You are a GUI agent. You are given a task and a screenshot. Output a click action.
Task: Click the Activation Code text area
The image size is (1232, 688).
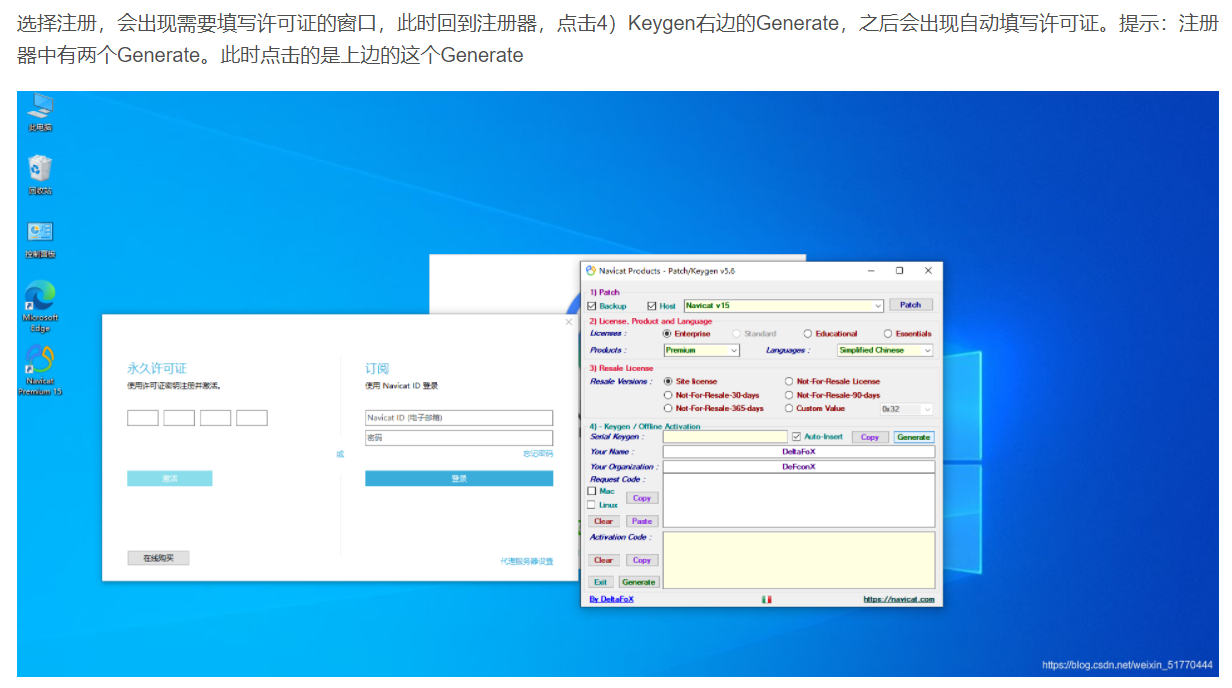pos(799,559)
